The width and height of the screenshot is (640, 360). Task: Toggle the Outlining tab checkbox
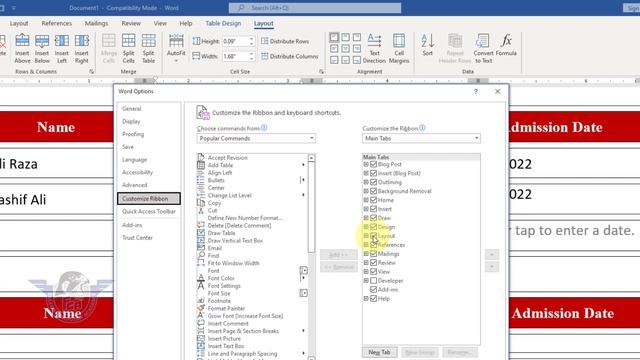[x=373, y=182]
